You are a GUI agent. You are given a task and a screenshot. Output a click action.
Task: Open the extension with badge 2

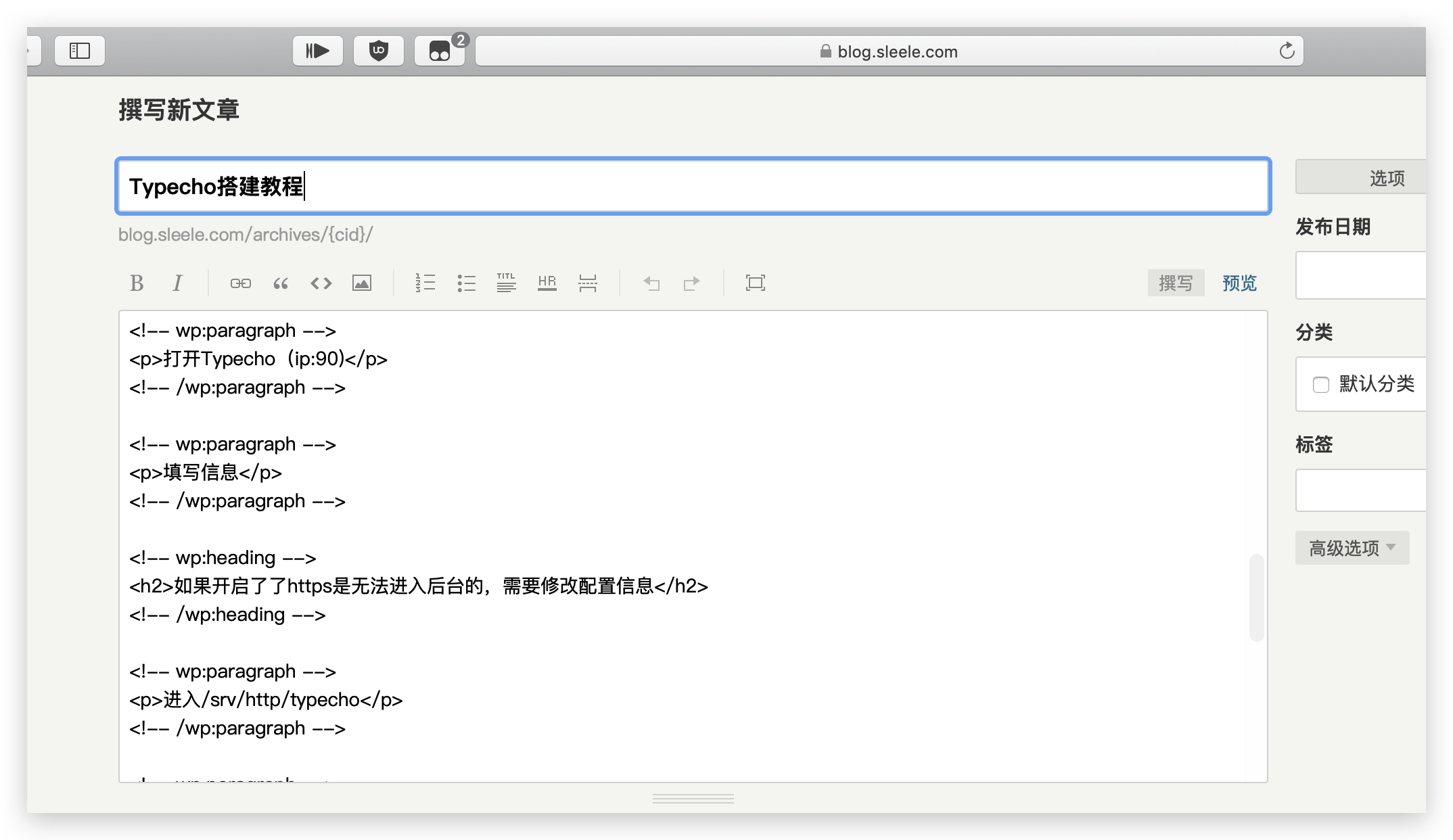pos(440,51)
